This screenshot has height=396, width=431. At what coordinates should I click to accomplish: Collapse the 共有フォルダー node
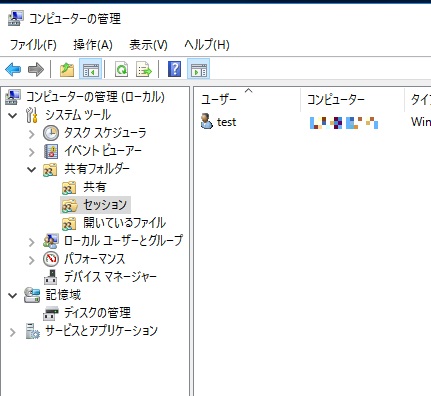click(32, 169)
